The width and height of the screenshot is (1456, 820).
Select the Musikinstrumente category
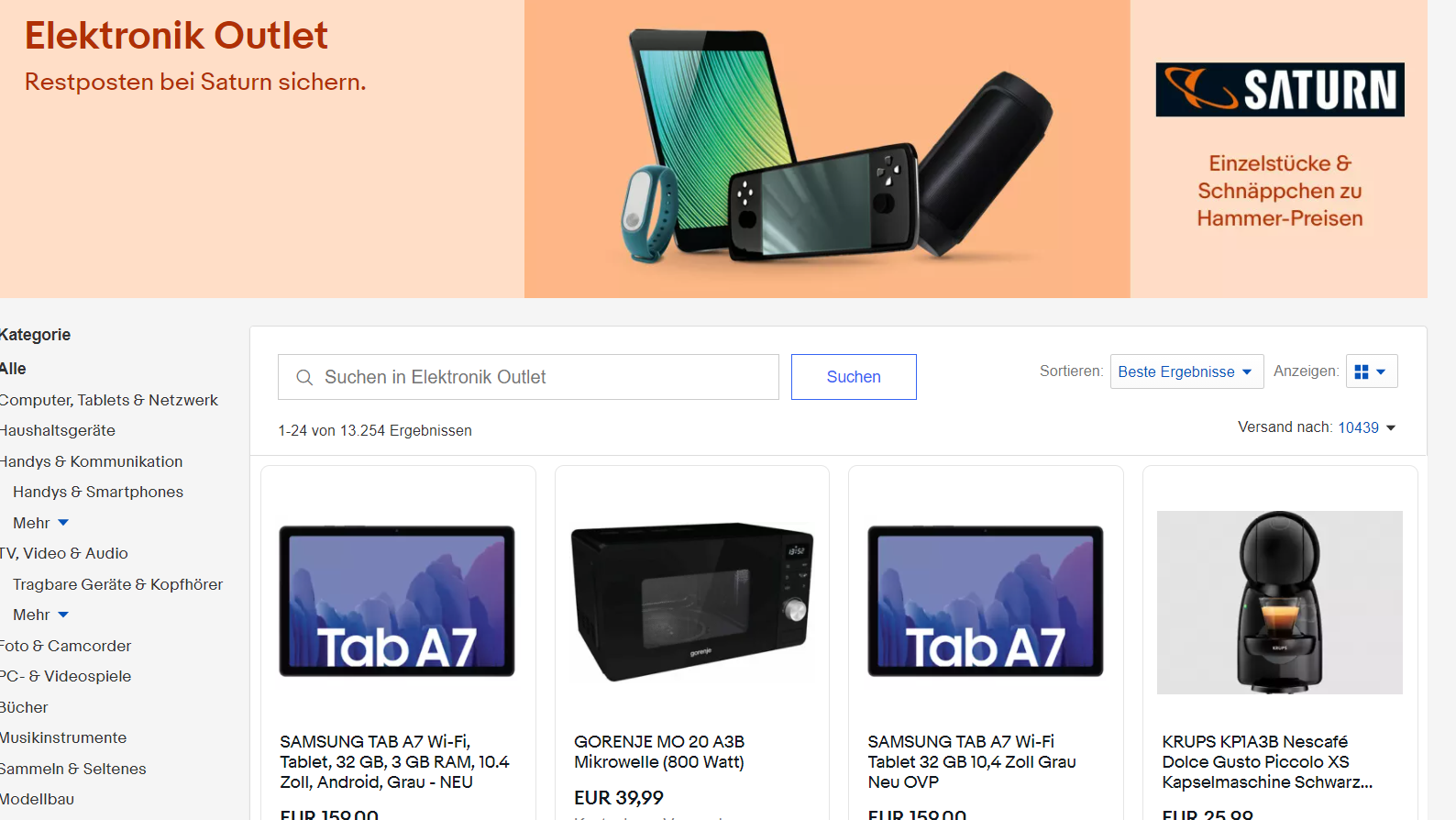click(x=63, y=737)
